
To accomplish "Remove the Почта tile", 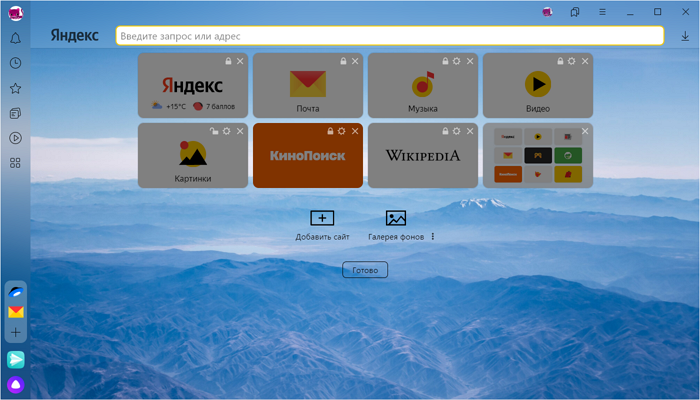I will (x=355, y=61).
